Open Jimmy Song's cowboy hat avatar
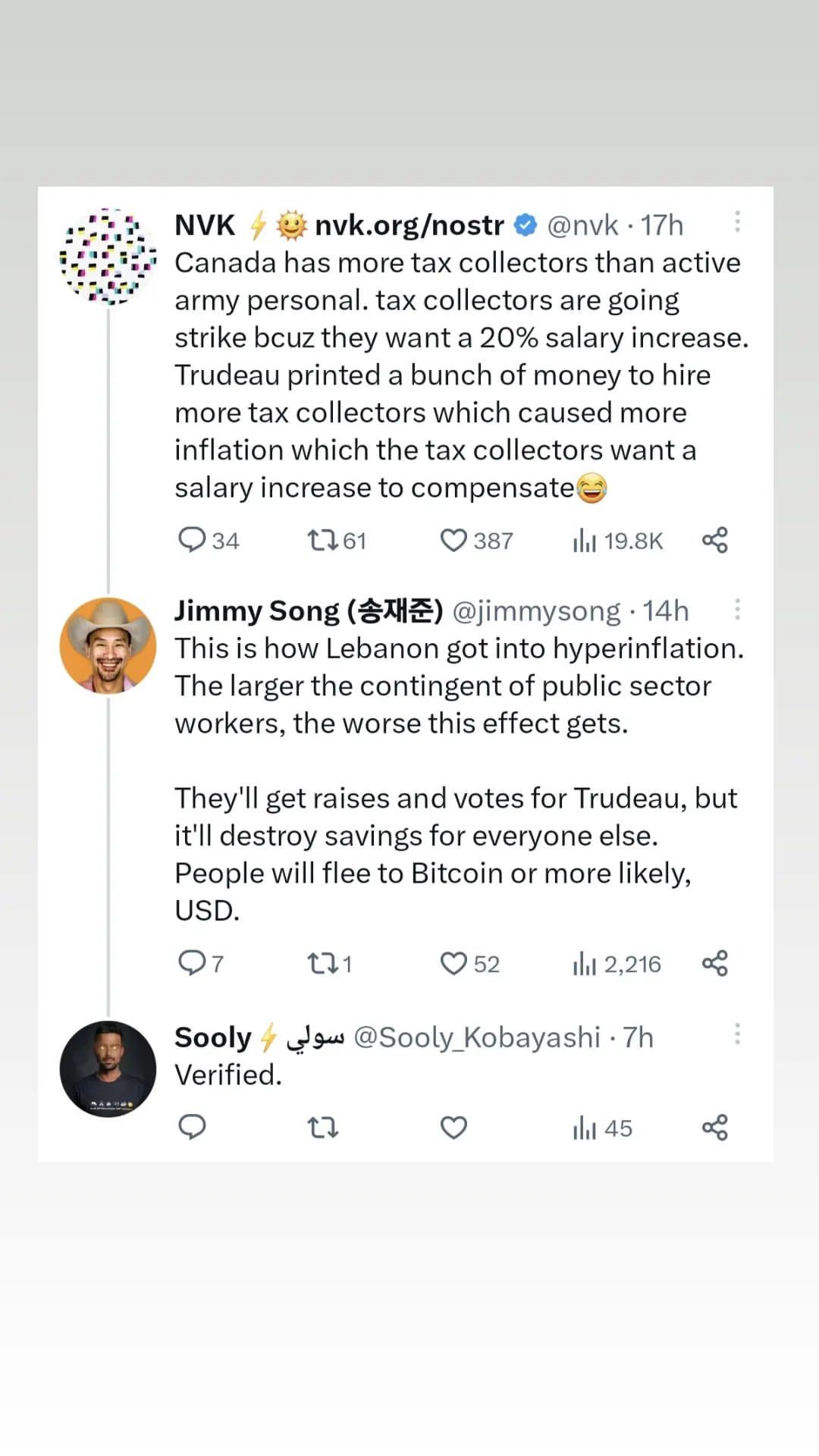819x1456 pixels. [108, 646]
